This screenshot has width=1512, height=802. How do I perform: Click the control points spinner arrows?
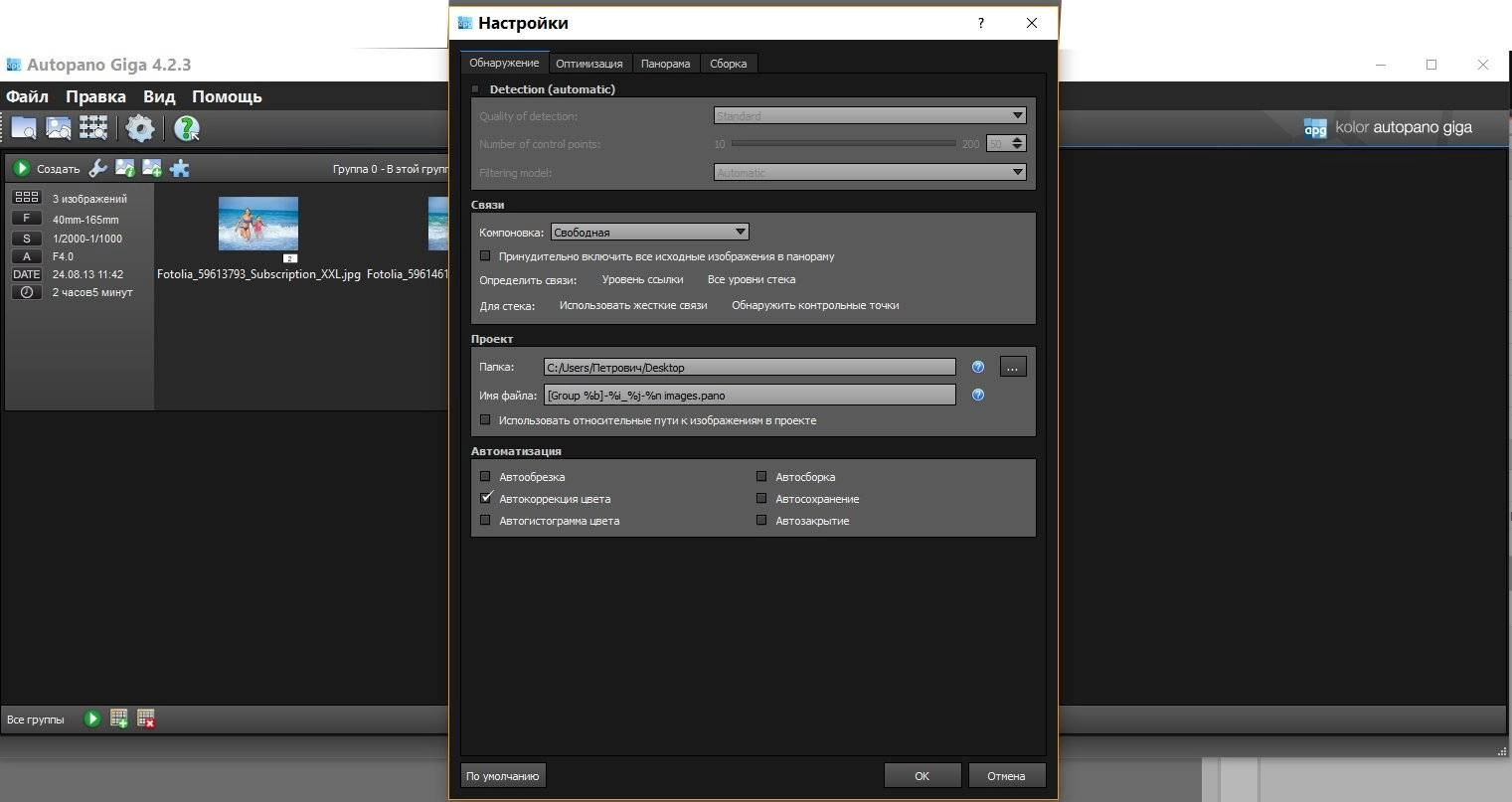tap(1017, 144)
